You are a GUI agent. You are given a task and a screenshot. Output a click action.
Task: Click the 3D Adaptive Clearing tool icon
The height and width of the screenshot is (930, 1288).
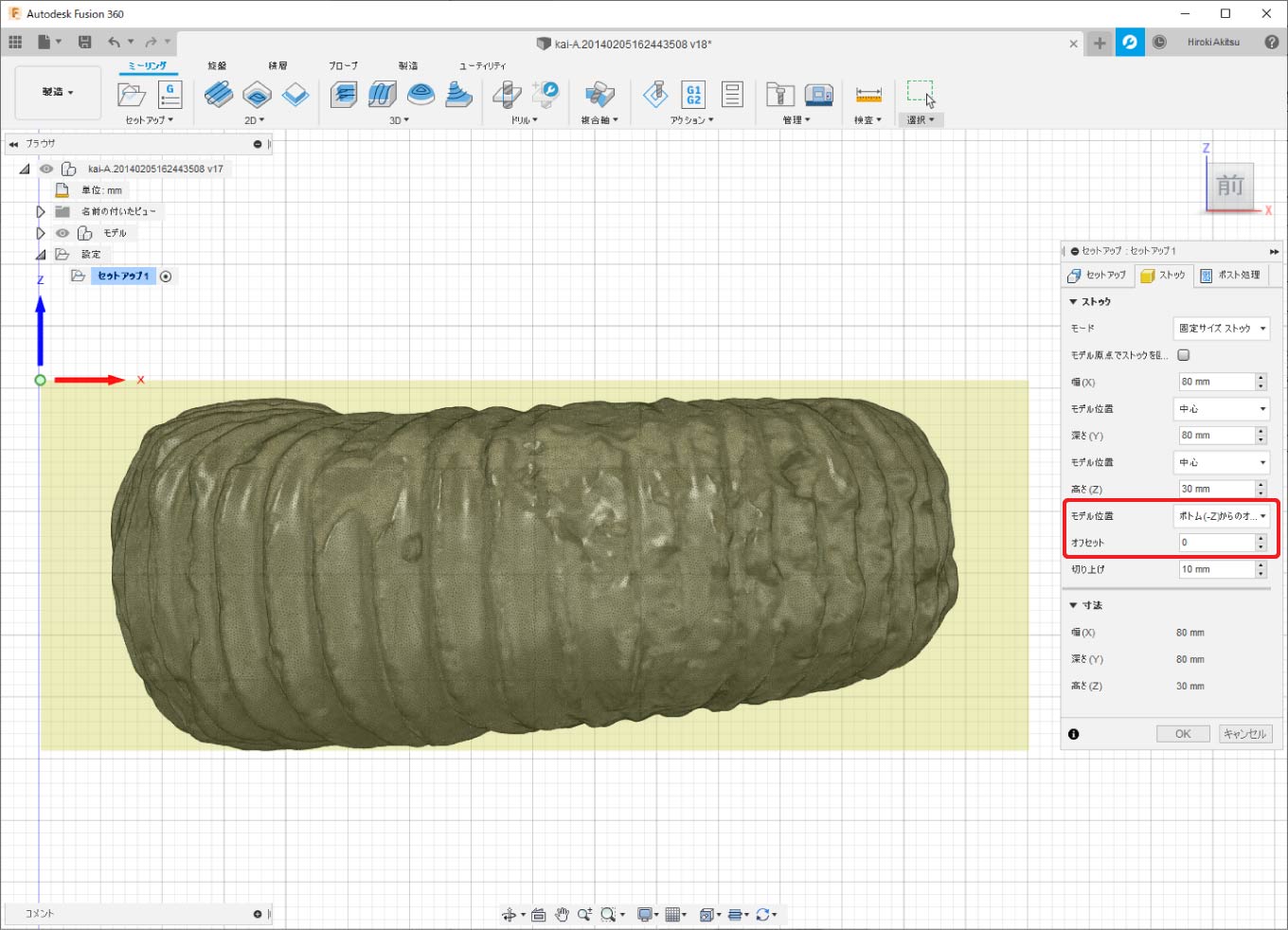coord(344,95)
